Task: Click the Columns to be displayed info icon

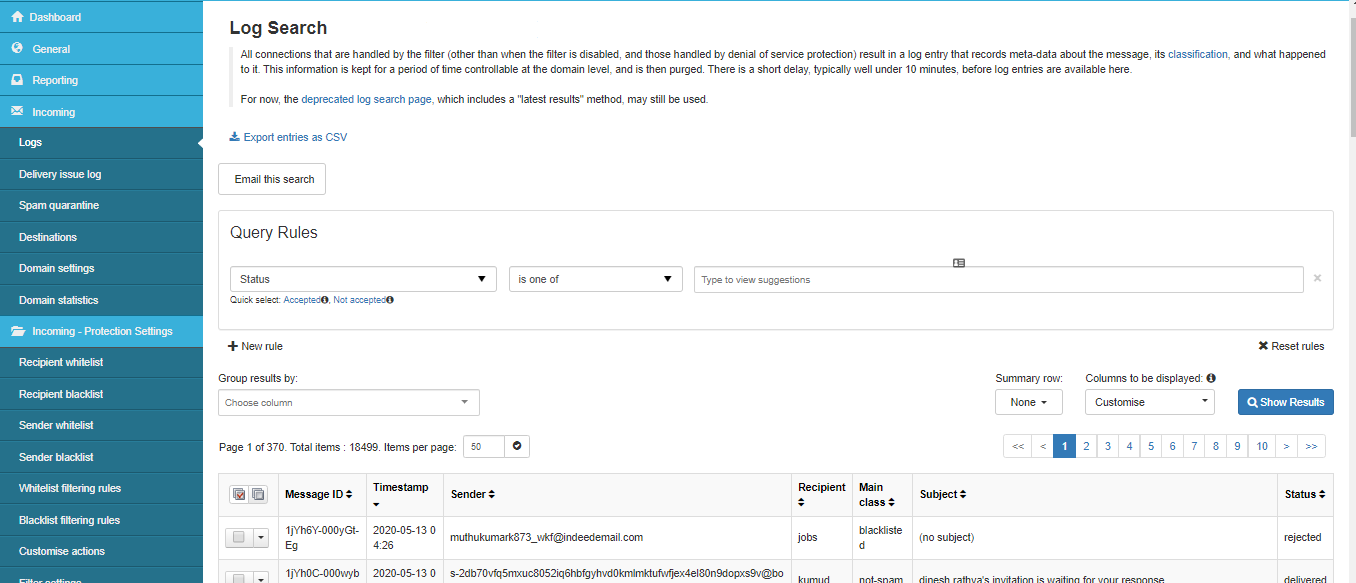Action: [x=1211, y=378]
